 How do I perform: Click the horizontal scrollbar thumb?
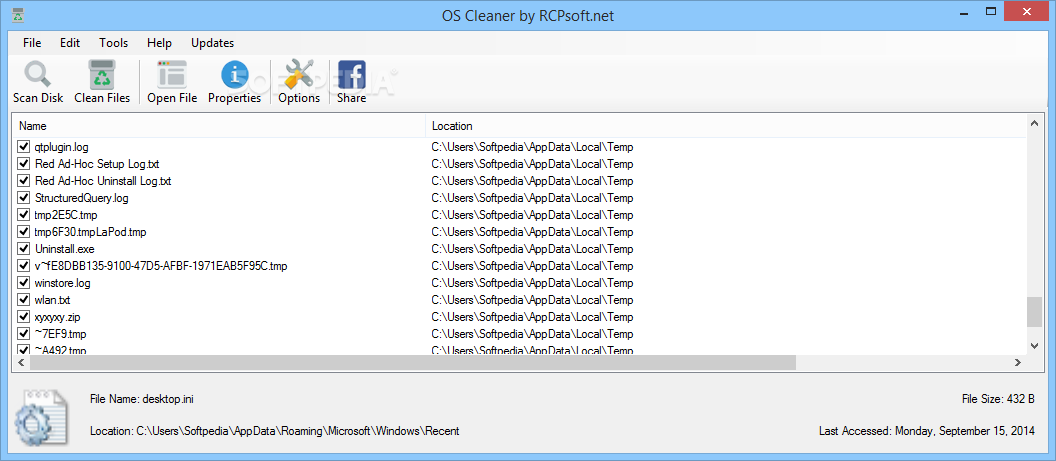click(x=413, y=362)
